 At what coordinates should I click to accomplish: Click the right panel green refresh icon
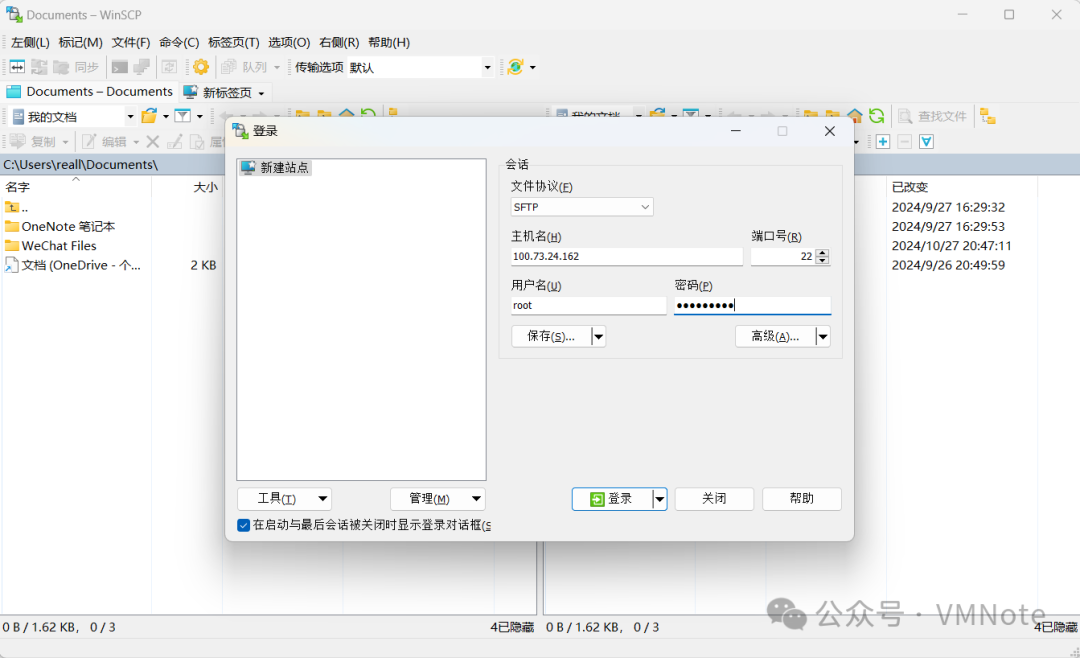(x=876, y=116)
